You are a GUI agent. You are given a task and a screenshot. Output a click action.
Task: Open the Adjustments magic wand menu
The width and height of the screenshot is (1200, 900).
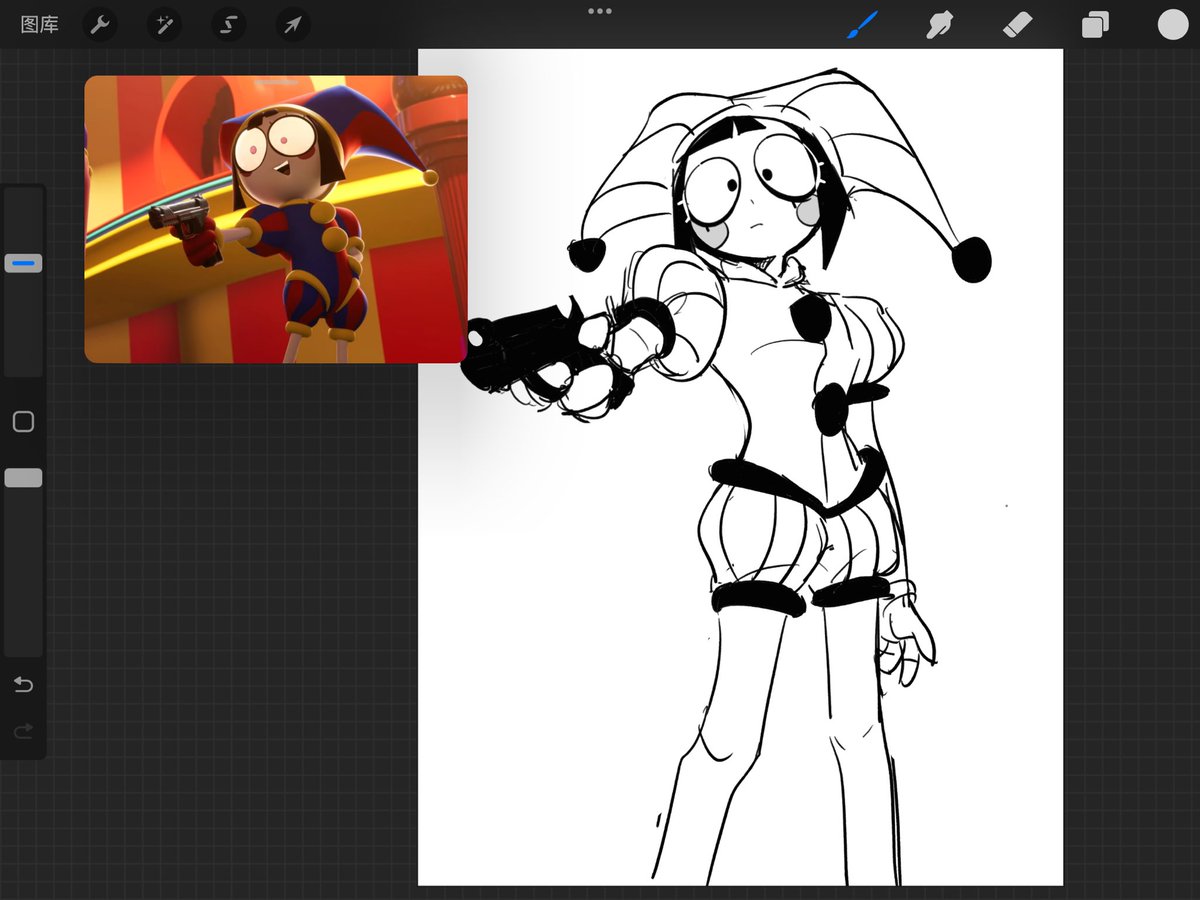[164, 25]
